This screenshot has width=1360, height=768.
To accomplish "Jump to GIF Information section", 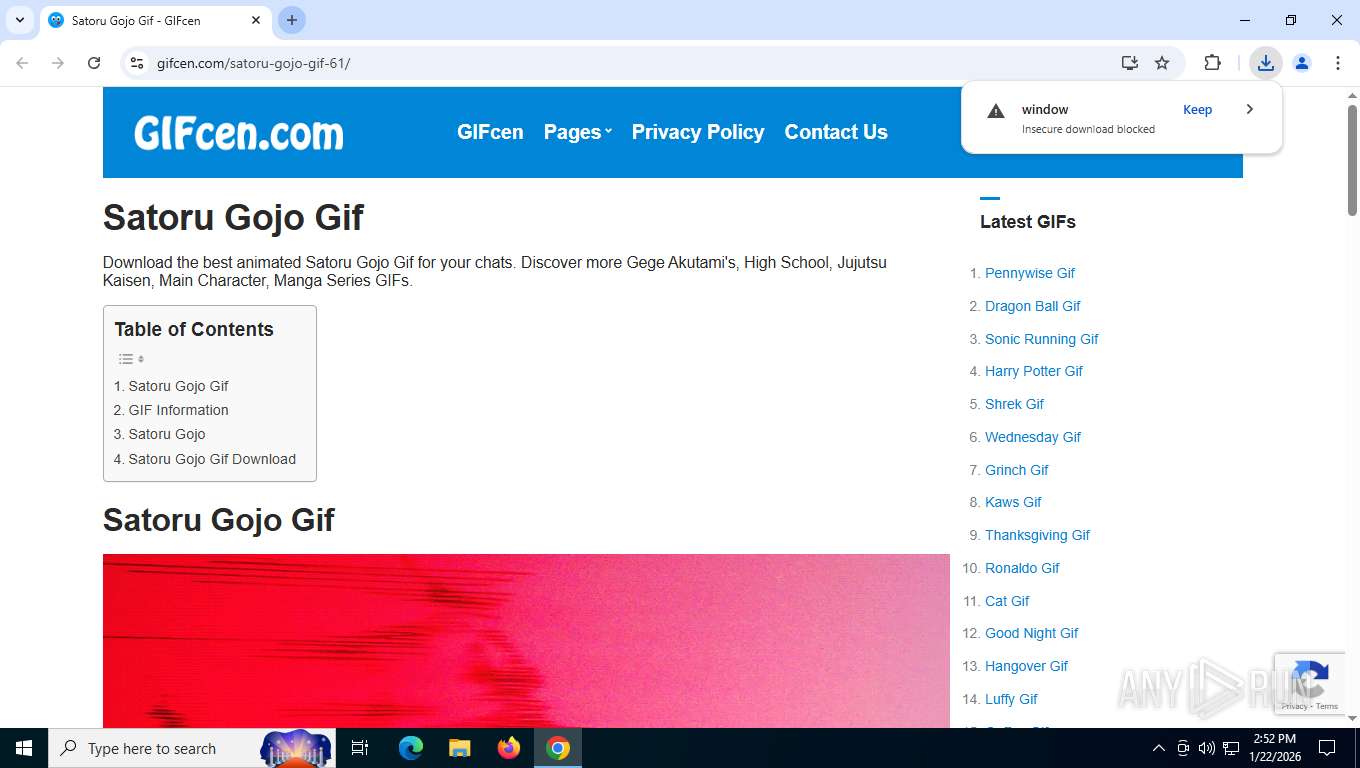I will [178, 410].
